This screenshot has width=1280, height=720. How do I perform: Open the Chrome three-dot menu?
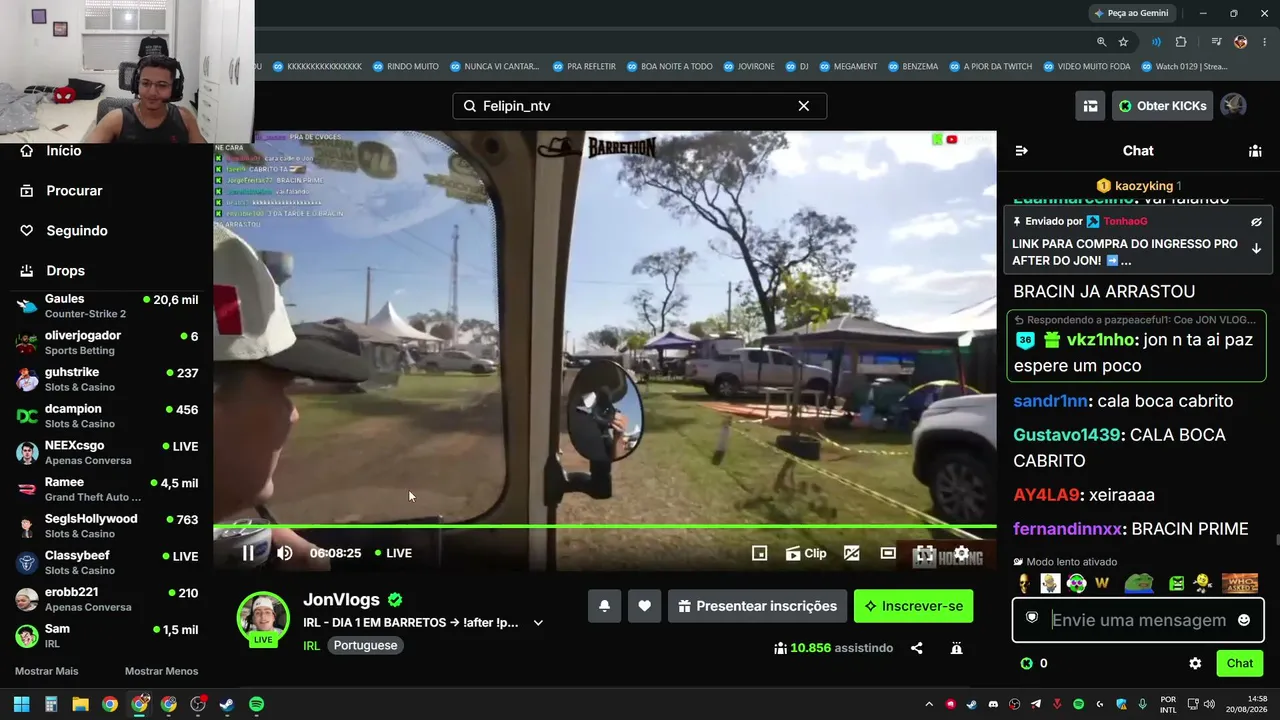pos(1264,42)
